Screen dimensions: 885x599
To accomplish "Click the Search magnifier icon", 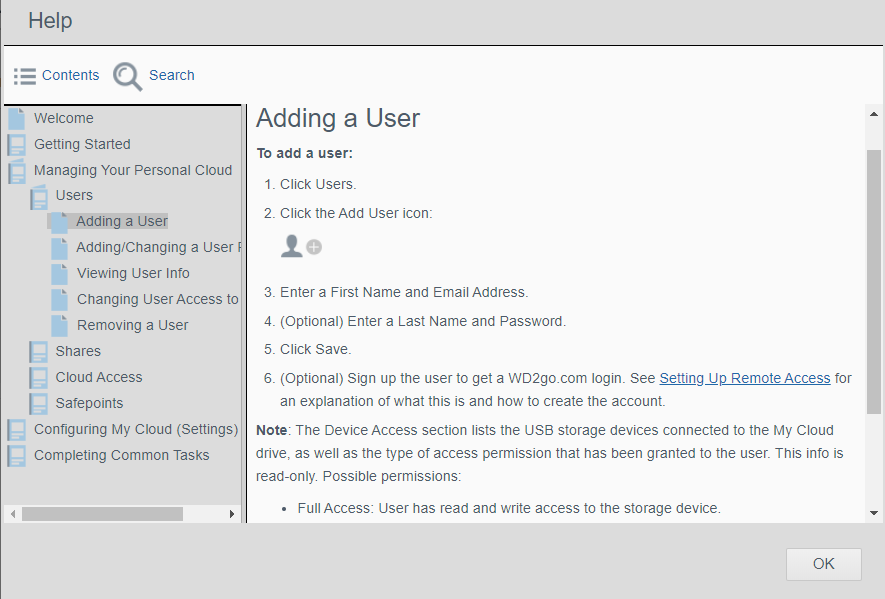I will pos(127,76).
